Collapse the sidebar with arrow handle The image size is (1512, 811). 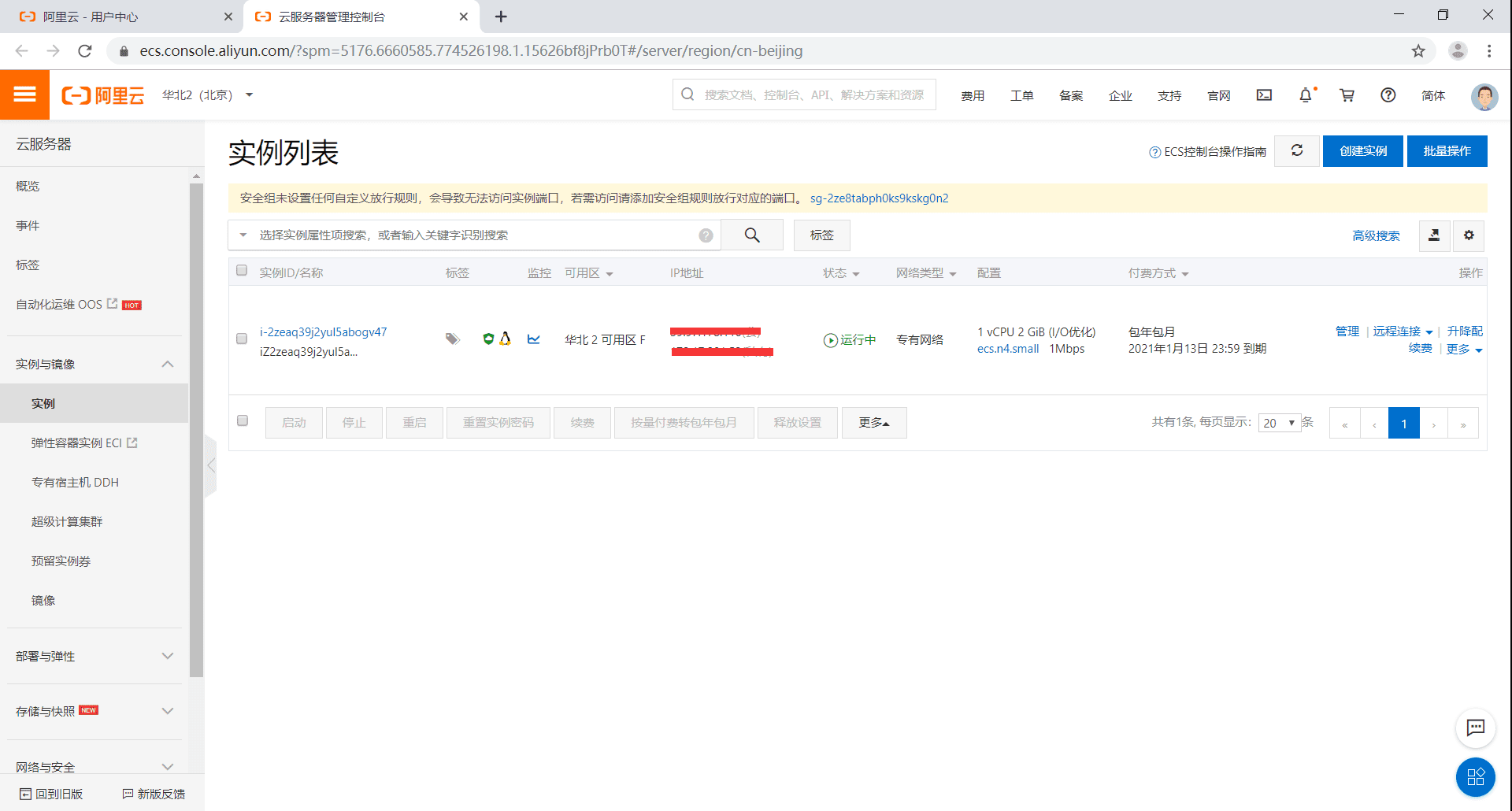click(x=210, y=465)
